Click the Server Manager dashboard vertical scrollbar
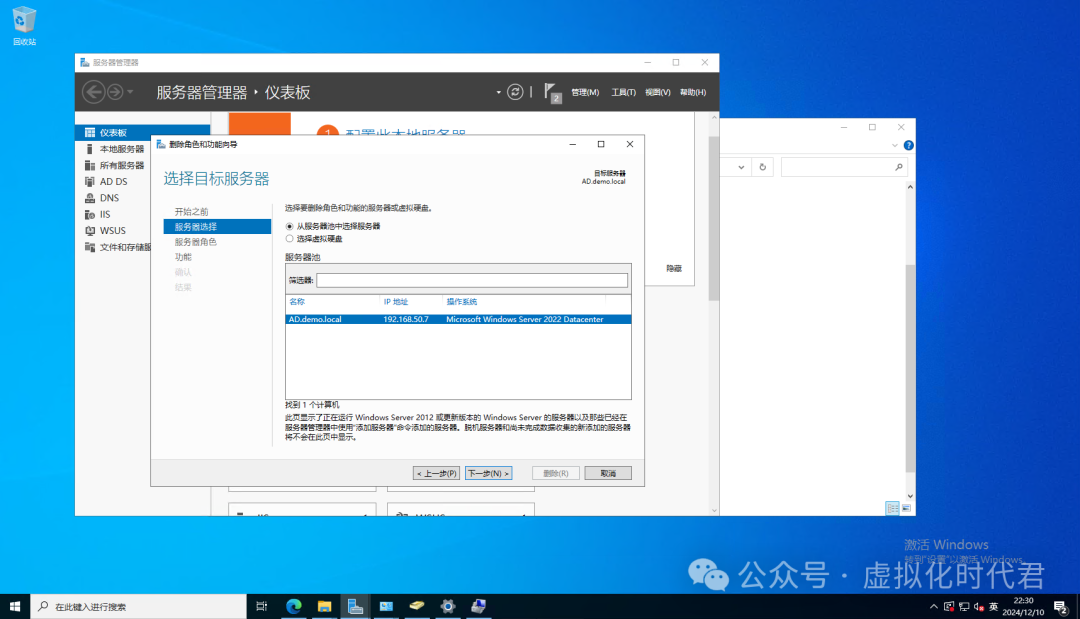Viewport: 1080px width, 619px height. [x=714, y=218]
